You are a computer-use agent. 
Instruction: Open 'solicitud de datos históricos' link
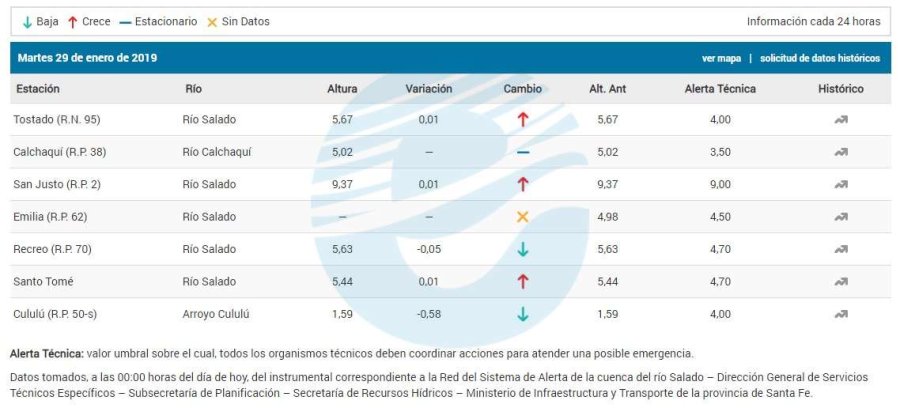819,58
